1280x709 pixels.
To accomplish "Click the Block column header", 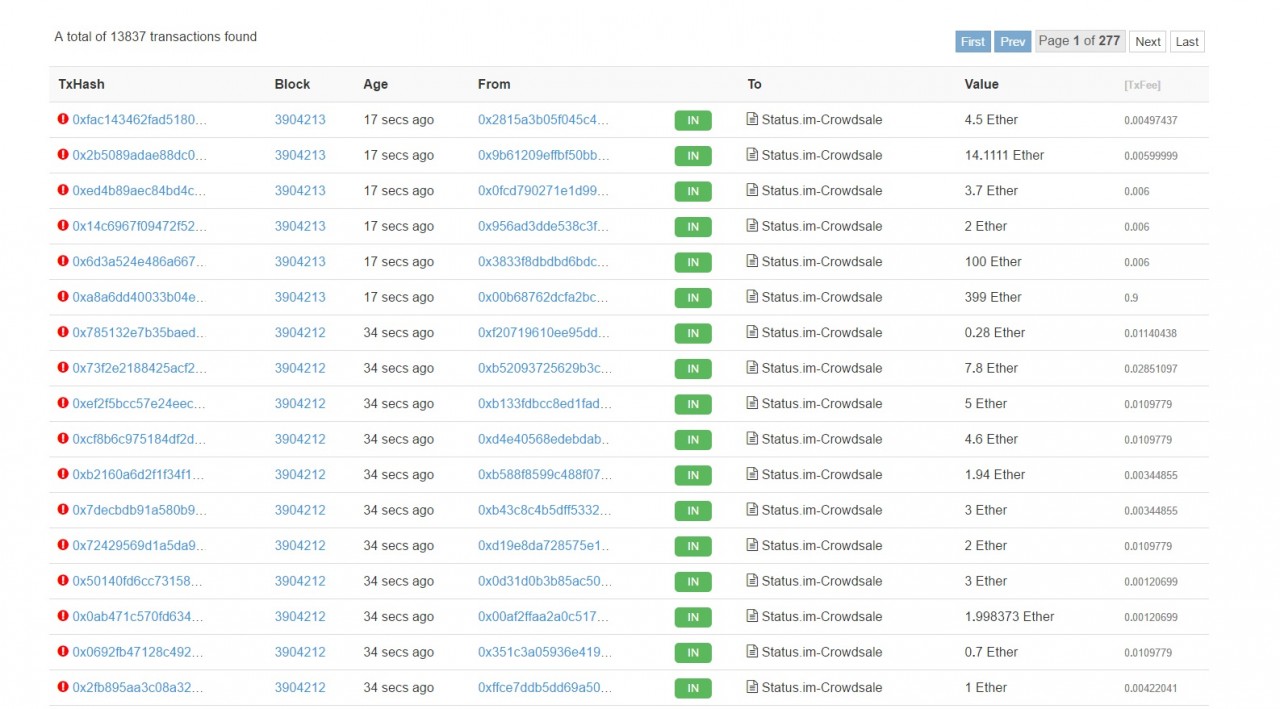I will click(x=292, y=84).
